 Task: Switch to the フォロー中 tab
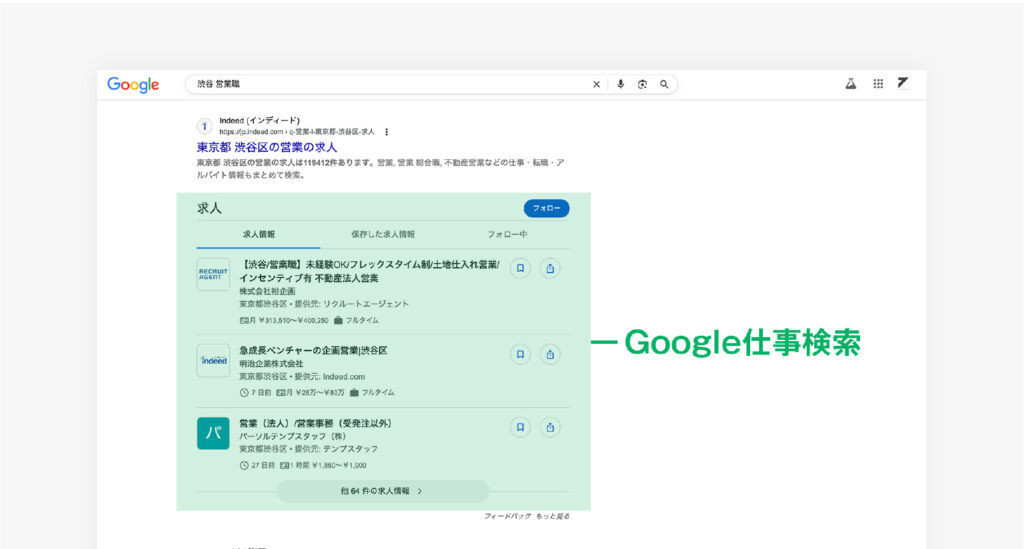coord(507,234)
